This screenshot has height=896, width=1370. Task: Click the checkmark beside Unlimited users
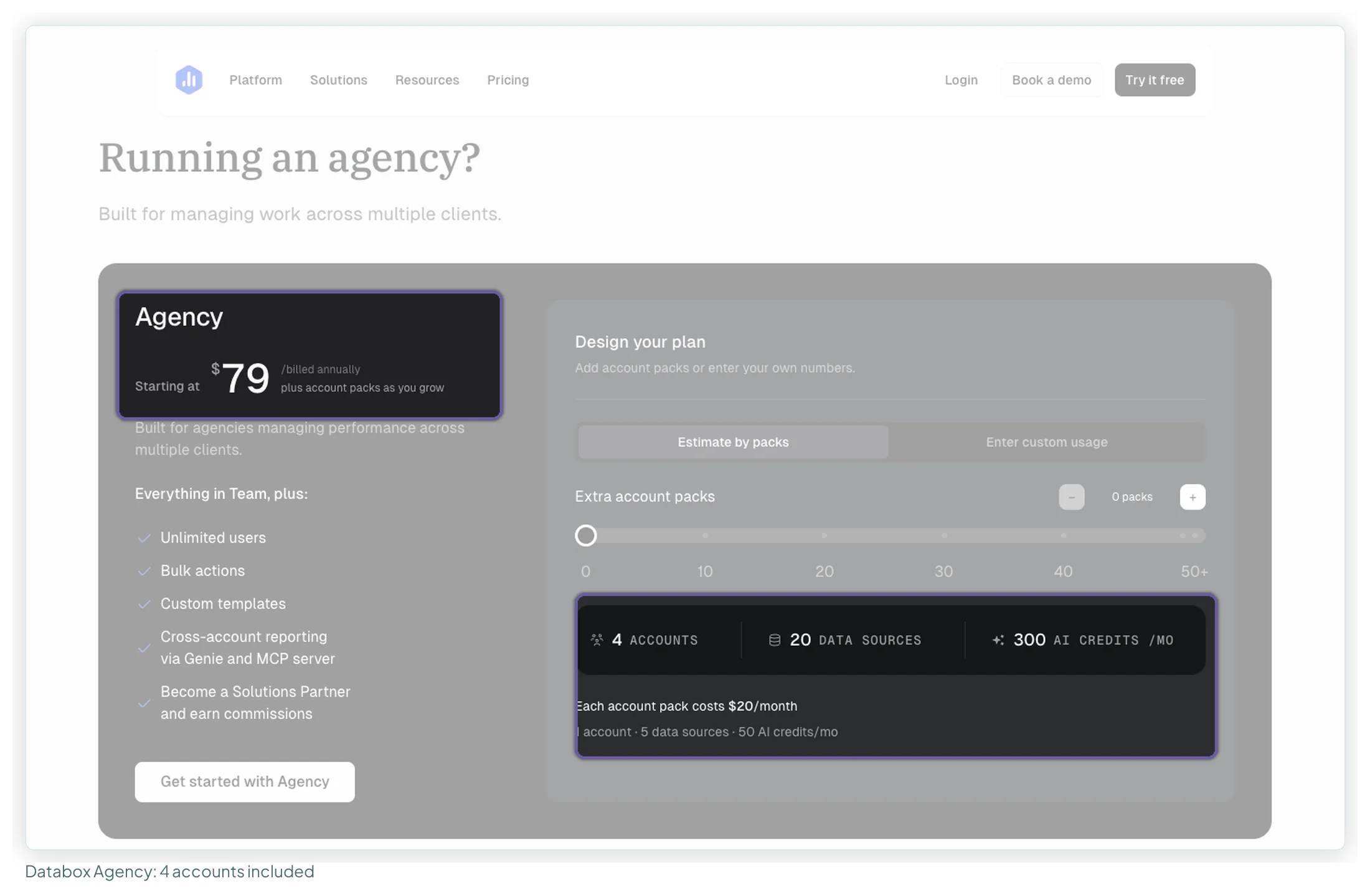(144, 538)
